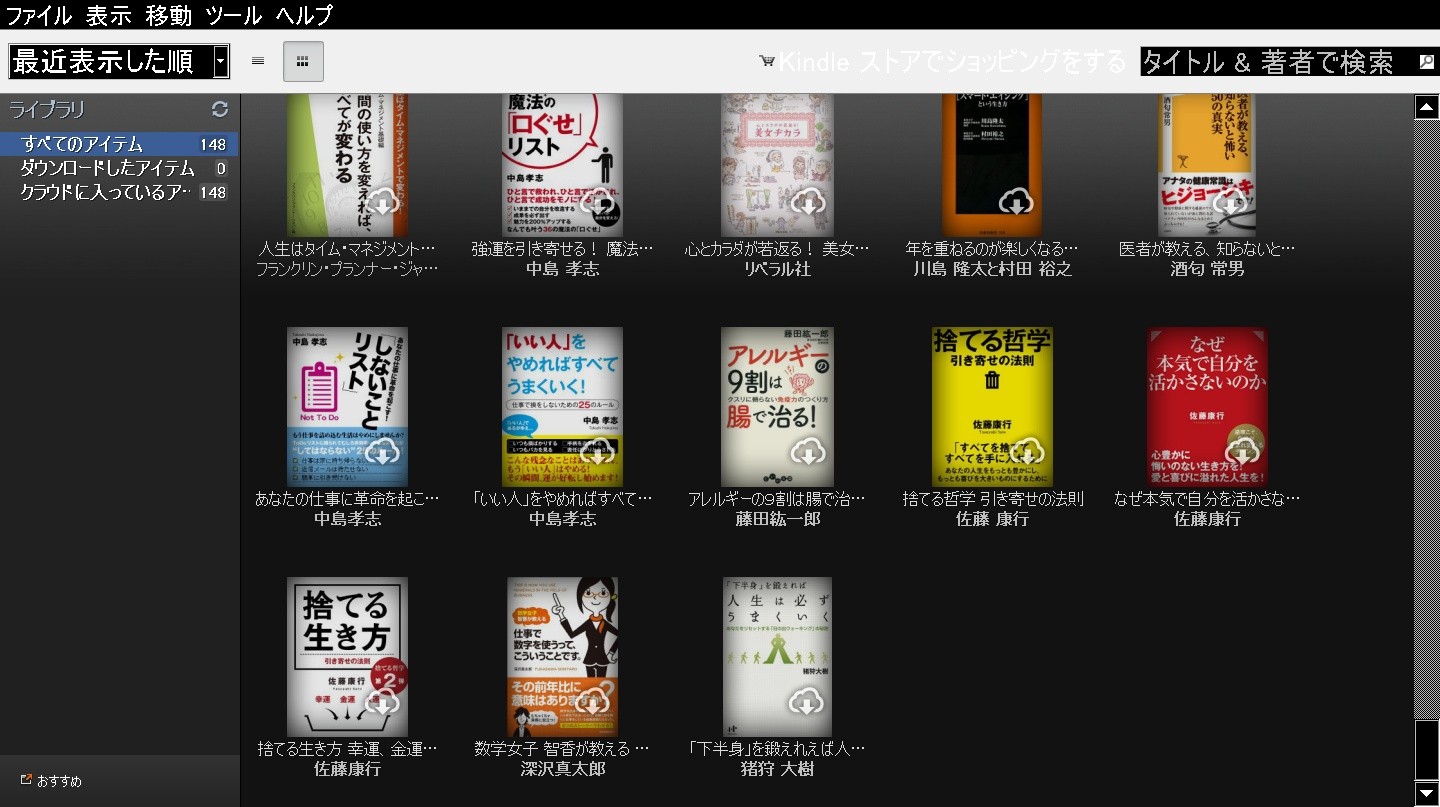The width and height of the screenshot is (1440, 807).
Task: Download 年を重ねるのが楽しくなる book via cloud icon
Action: [x=1017, y=202]
